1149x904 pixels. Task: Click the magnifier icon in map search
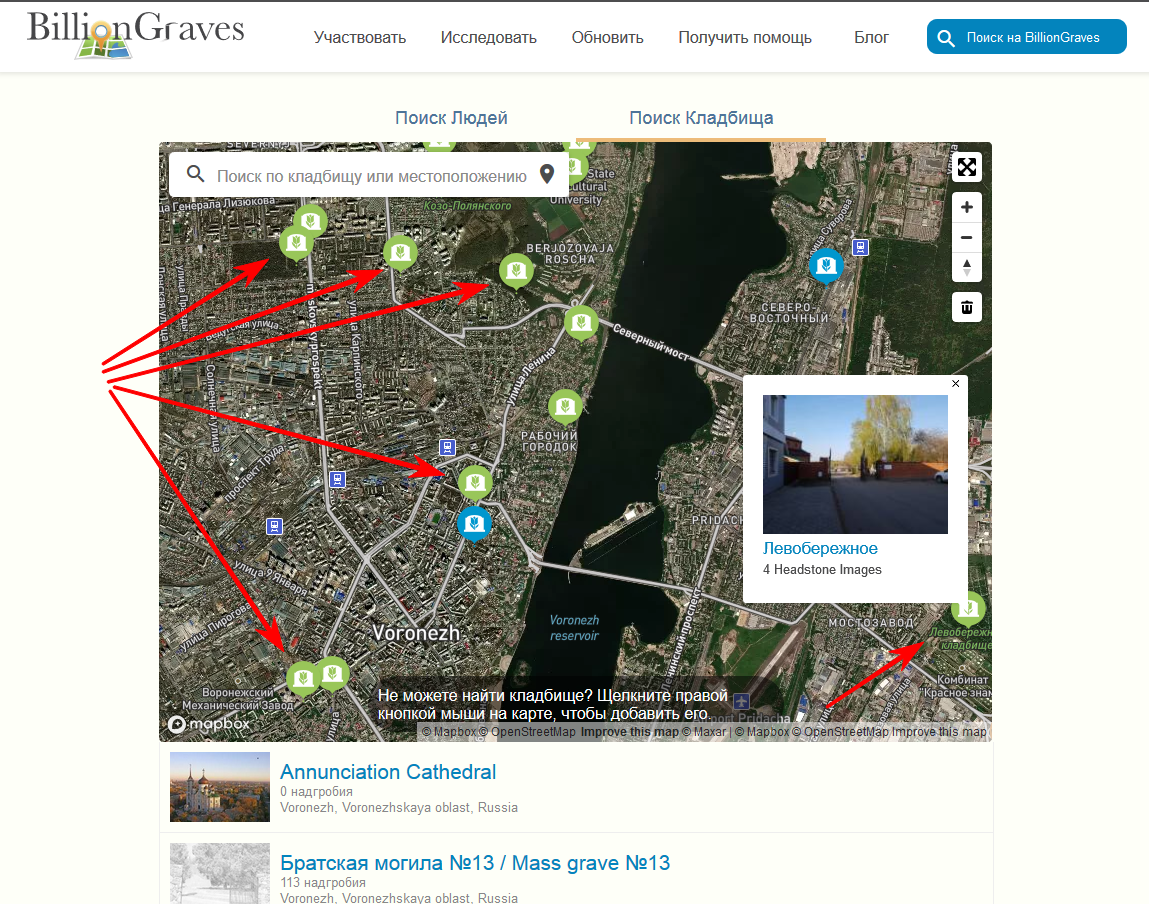point(195,174)
